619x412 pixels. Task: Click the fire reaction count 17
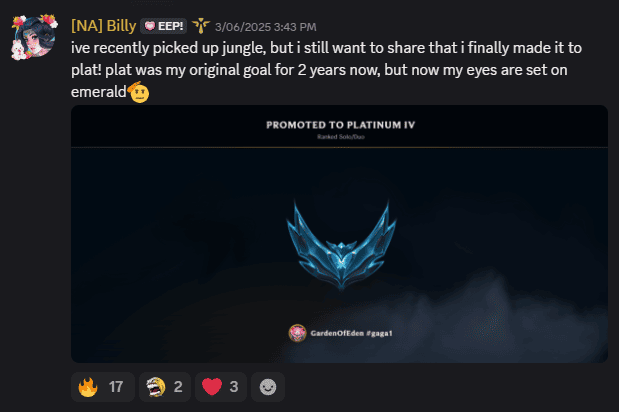pos(116,387)
